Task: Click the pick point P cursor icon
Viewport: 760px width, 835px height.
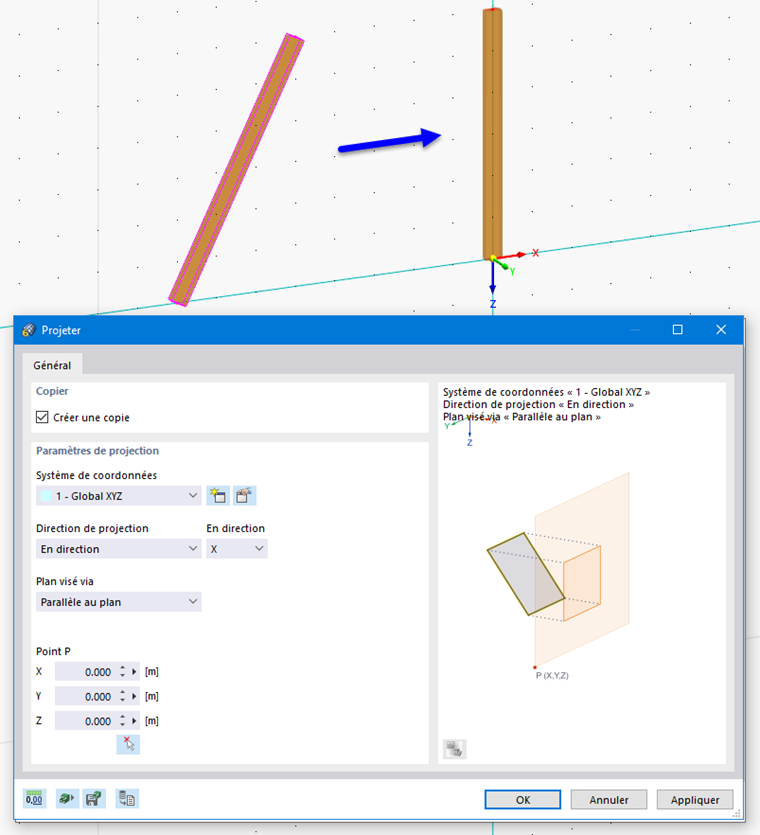Action: [x=128, y=744]
